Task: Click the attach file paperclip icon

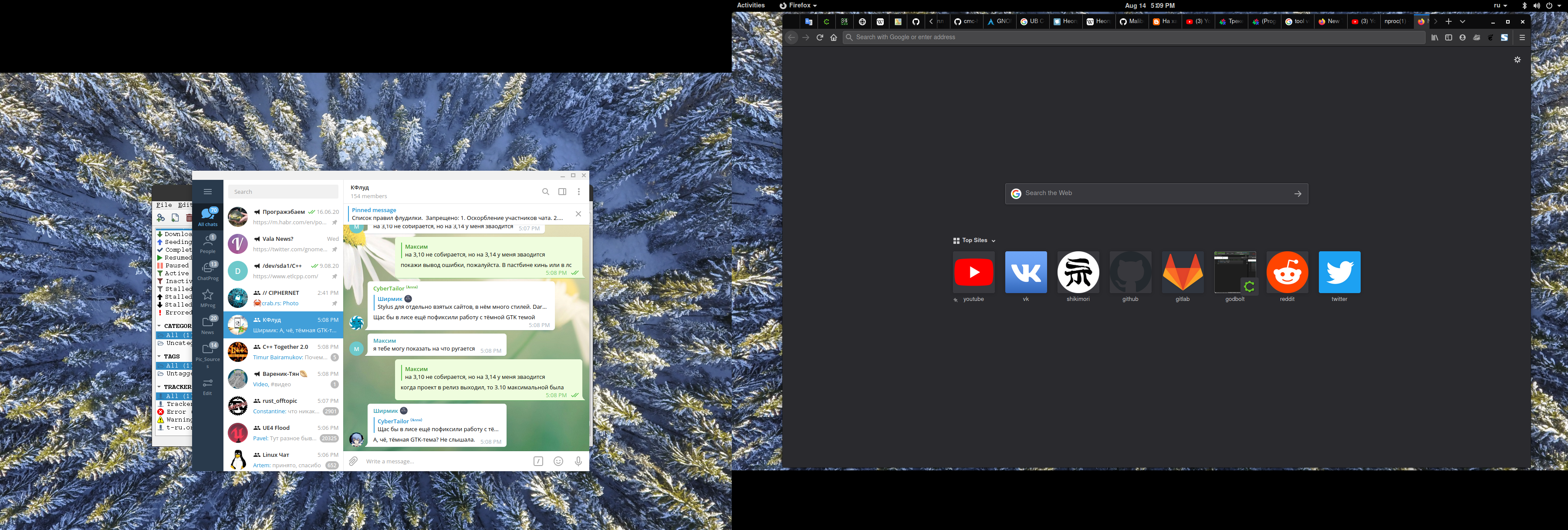Action: pyautogui.click(x=353, y=461)
